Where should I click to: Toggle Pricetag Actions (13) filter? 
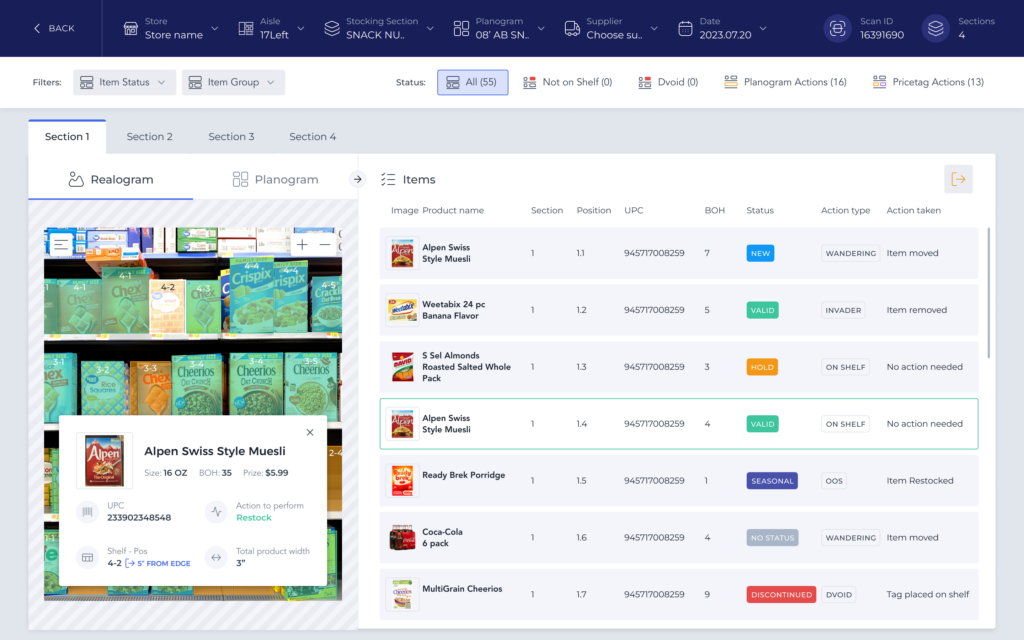[x=928, y=82]
